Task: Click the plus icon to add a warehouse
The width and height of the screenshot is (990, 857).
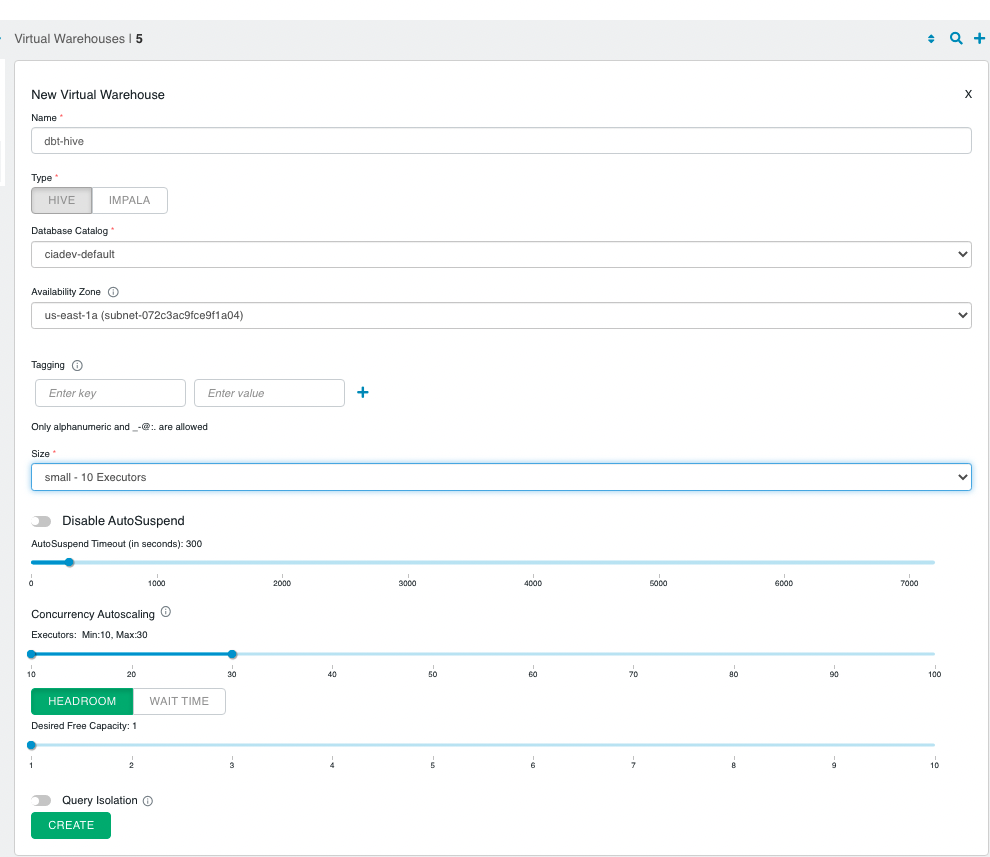Action: (x=978, y=38)
